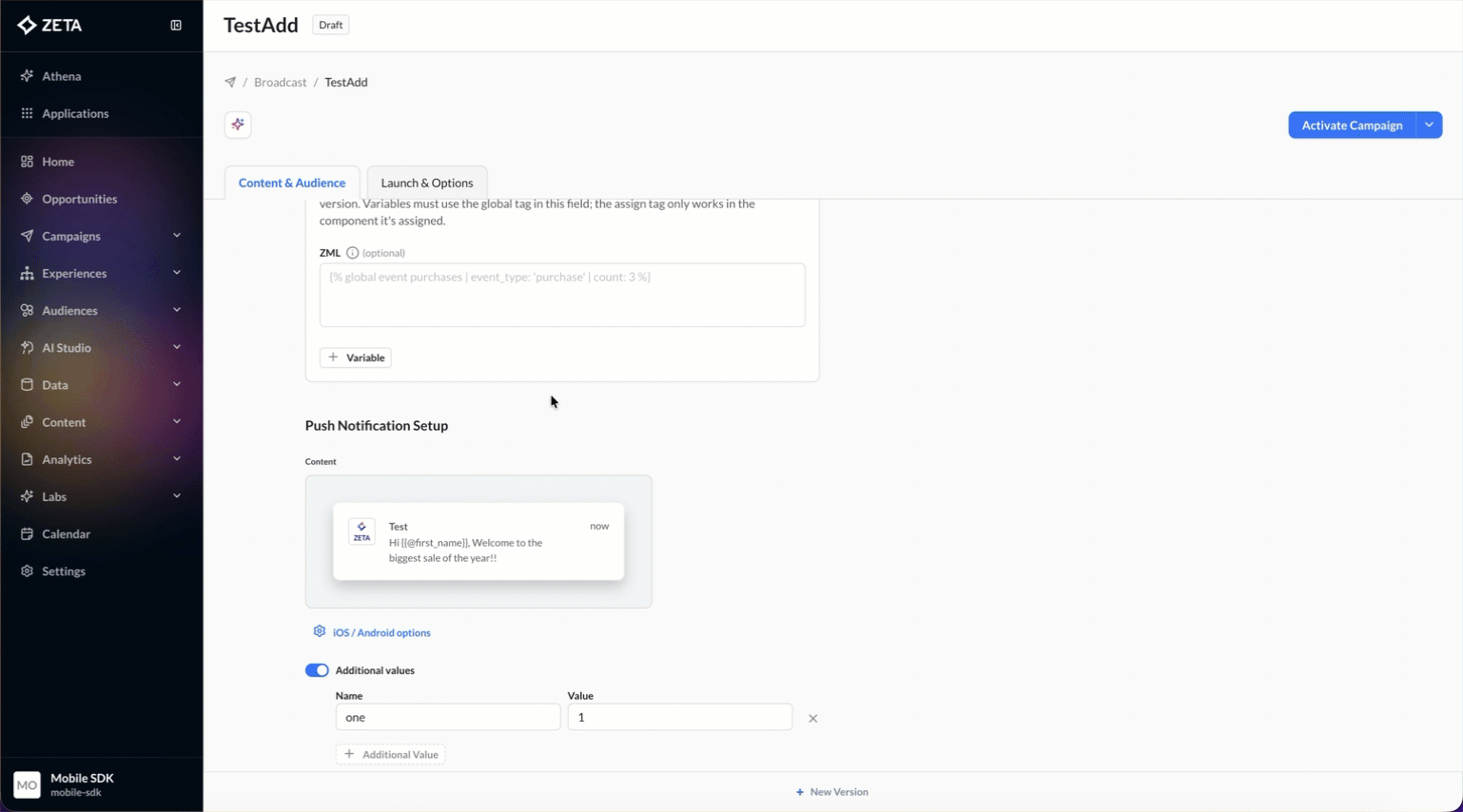Image resolution: width=1463 pixels, height=812 pixels.
Task: Click the ZML info icon
Action: 352,253
